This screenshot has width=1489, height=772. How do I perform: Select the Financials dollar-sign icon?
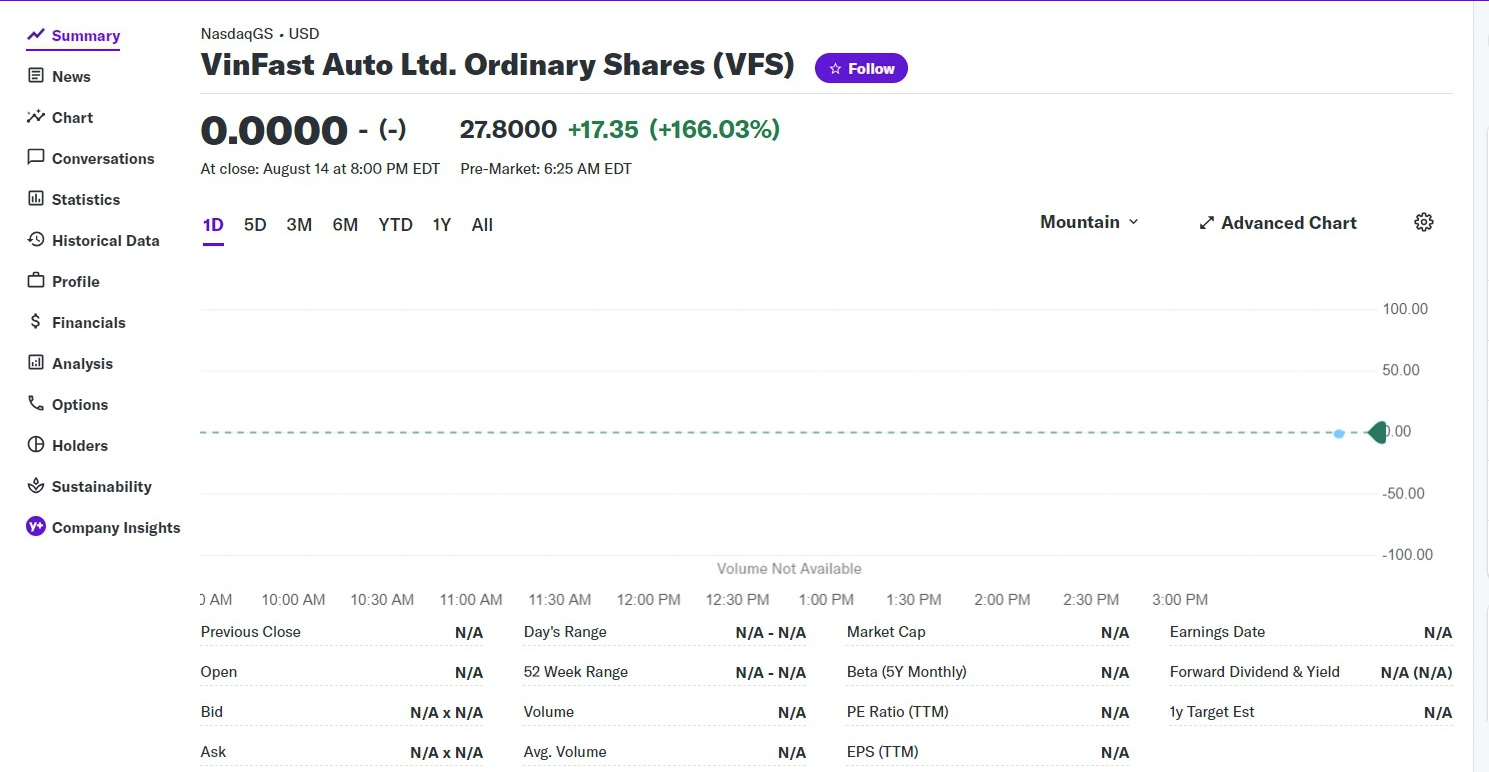[35, 322]
